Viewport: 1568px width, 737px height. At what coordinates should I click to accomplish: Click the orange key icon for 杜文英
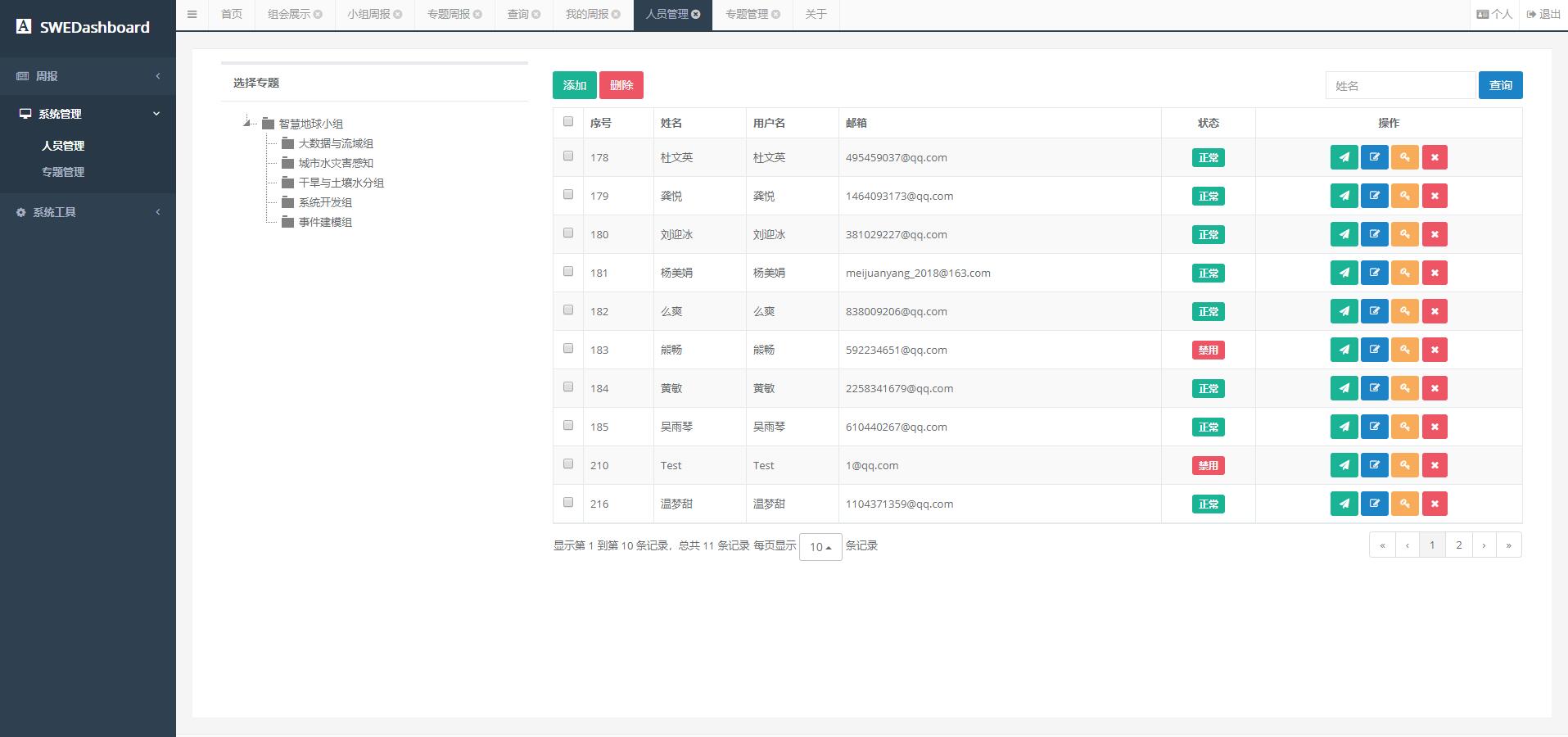click(1404, 157)
